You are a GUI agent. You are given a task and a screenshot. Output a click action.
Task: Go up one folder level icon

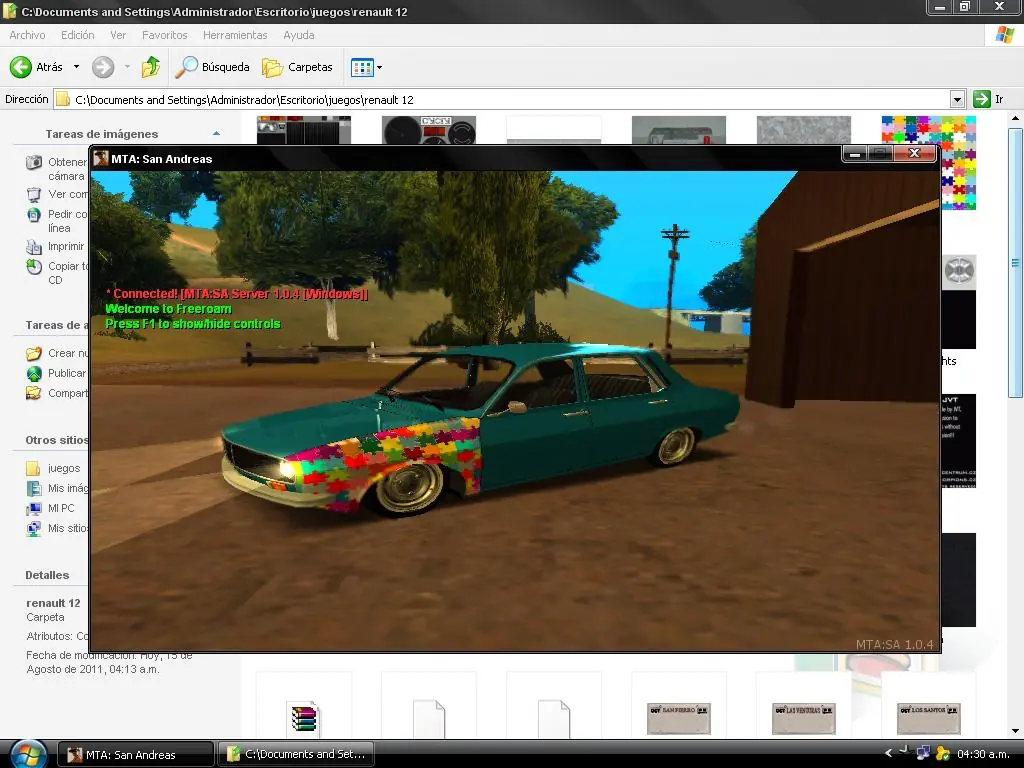click(151, 67)
